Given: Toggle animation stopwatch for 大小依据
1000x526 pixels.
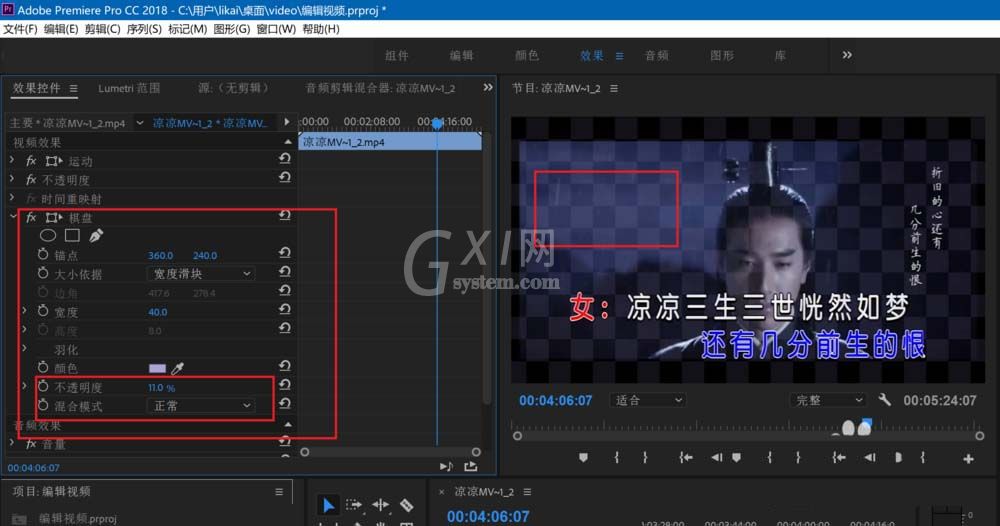Looking at the screenshot, I should (43, 273).
